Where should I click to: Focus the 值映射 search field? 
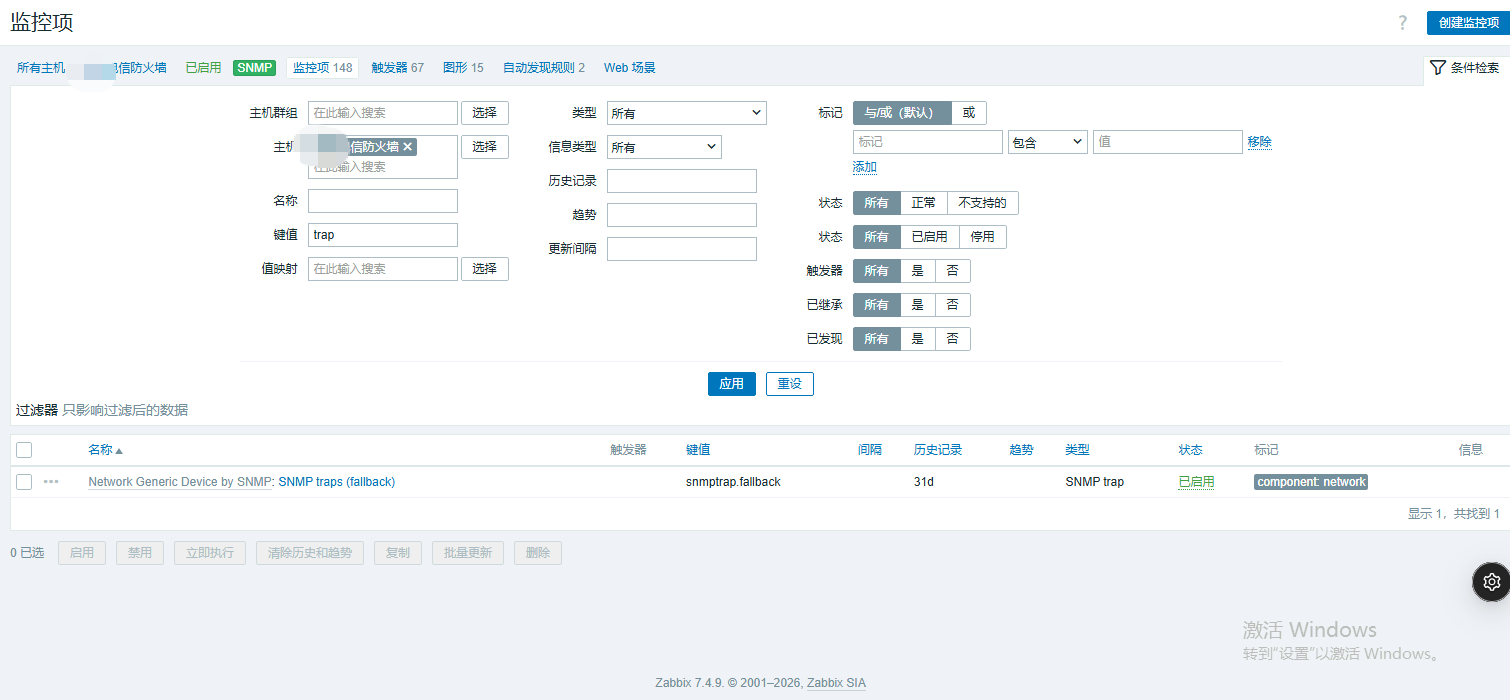[x=383, y=269]
